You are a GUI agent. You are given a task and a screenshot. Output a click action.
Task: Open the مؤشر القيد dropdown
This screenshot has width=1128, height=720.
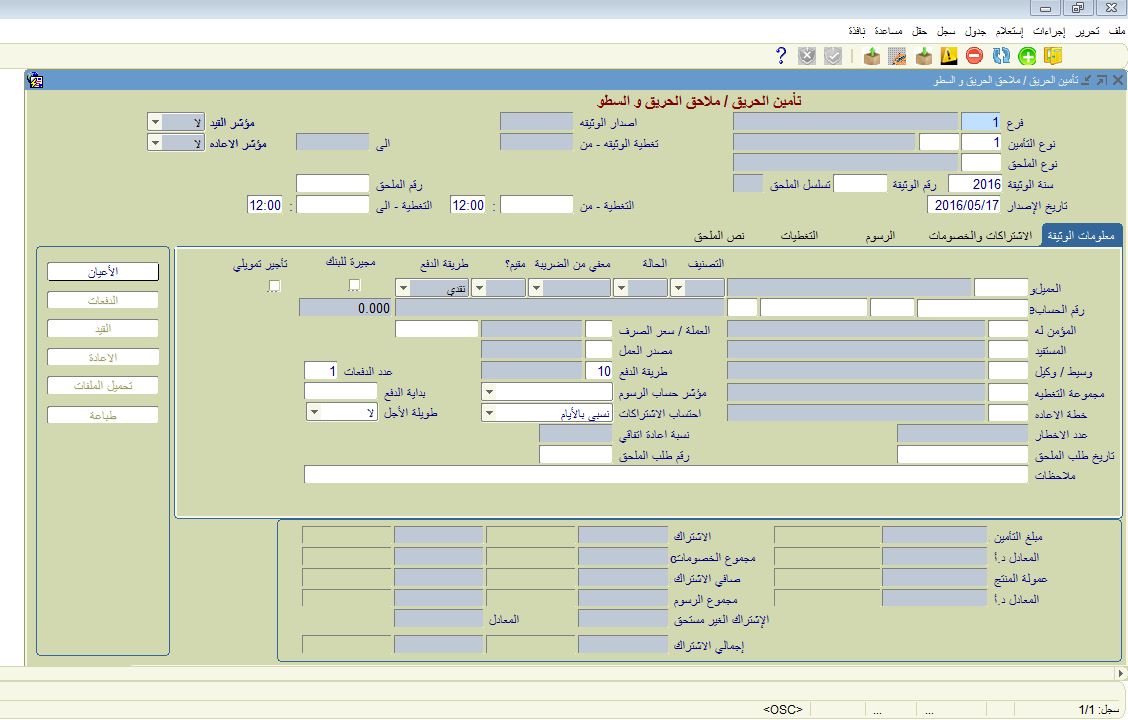coord(155,122)
